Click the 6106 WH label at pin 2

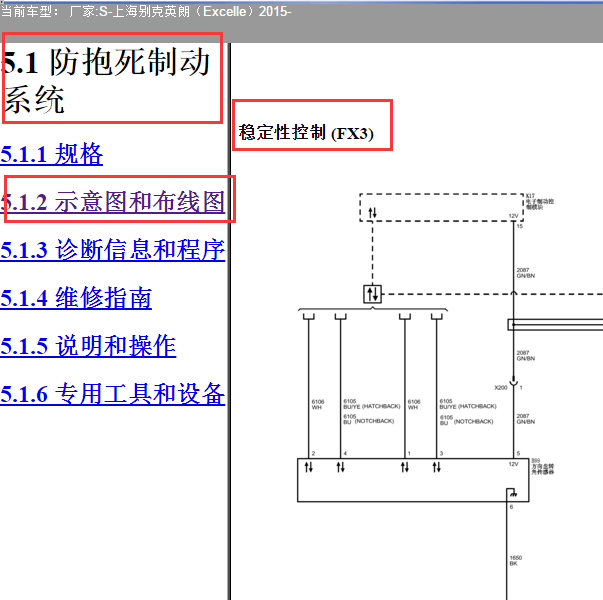[318, 404]
